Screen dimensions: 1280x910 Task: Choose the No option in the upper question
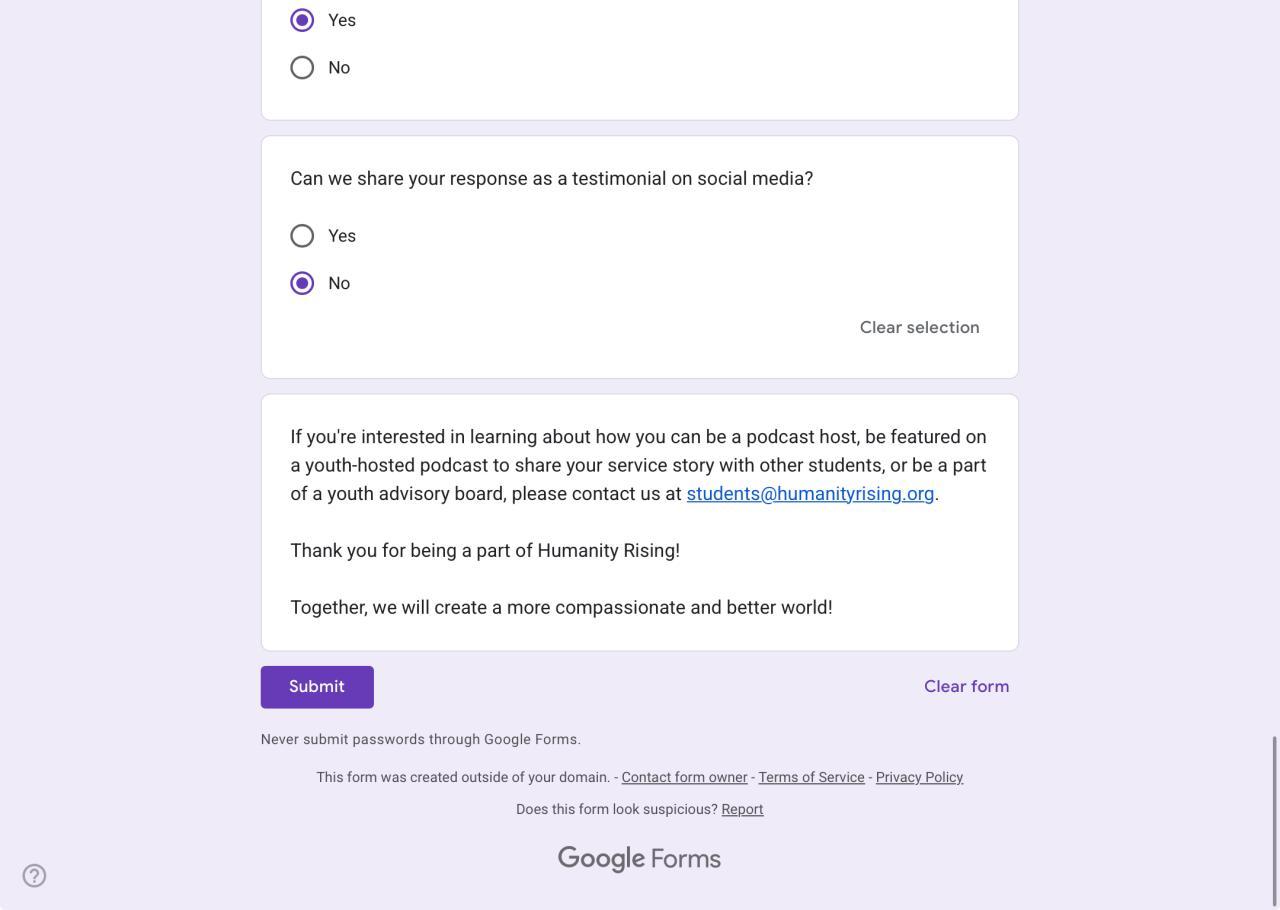click(x=302, y=68)
